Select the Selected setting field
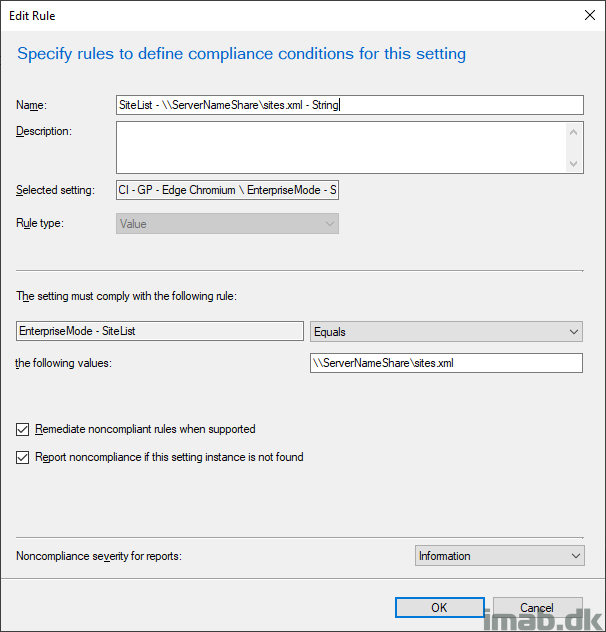Viewport: 606px width, 632px height. [227, 190]
